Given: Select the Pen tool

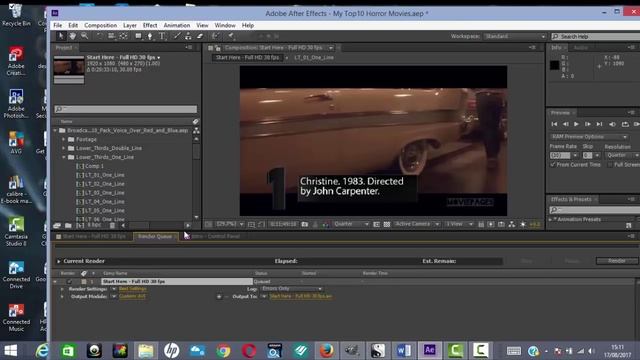Looking at the screenshot, I should click(x=150, y=36).
